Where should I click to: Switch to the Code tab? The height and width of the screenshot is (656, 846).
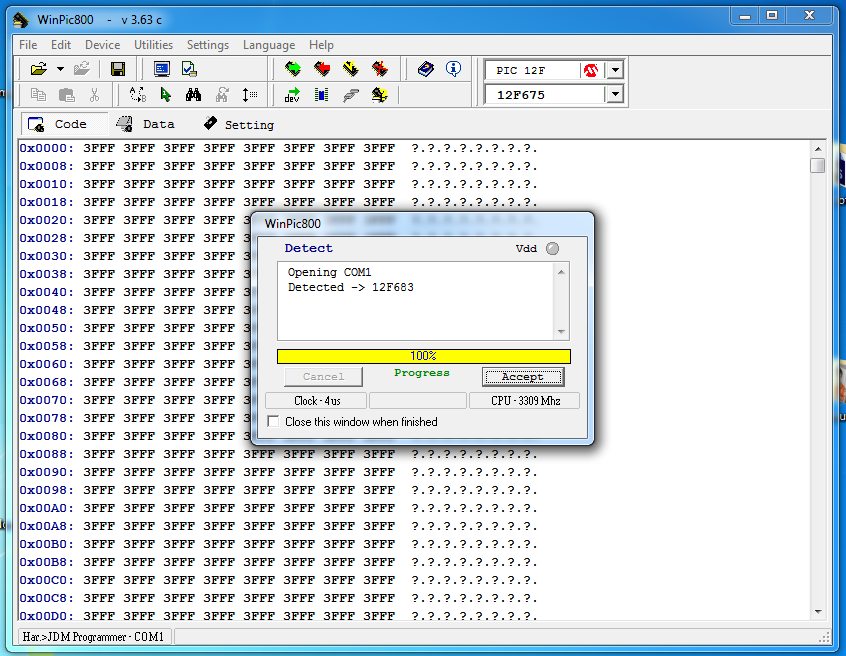[64, 124]
